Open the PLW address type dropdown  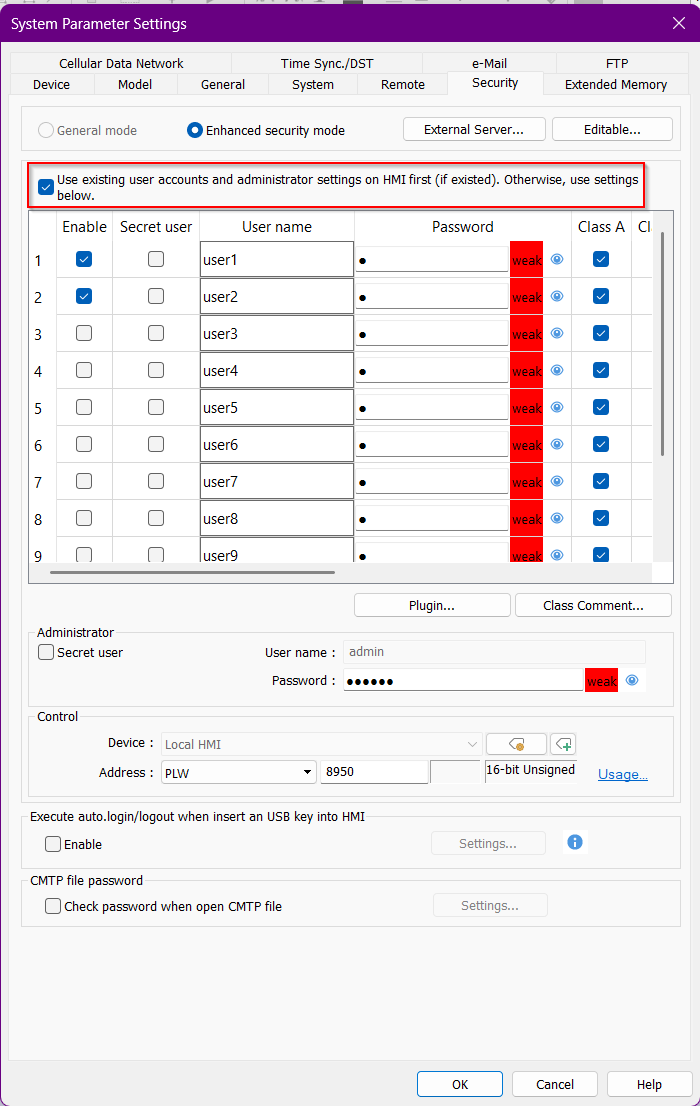tap(308, 772)
